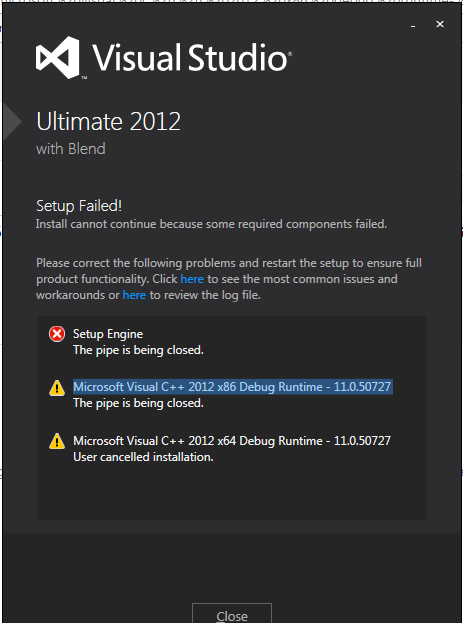
Task: Click the Close button at the bottom
Action: pos(232,613)
